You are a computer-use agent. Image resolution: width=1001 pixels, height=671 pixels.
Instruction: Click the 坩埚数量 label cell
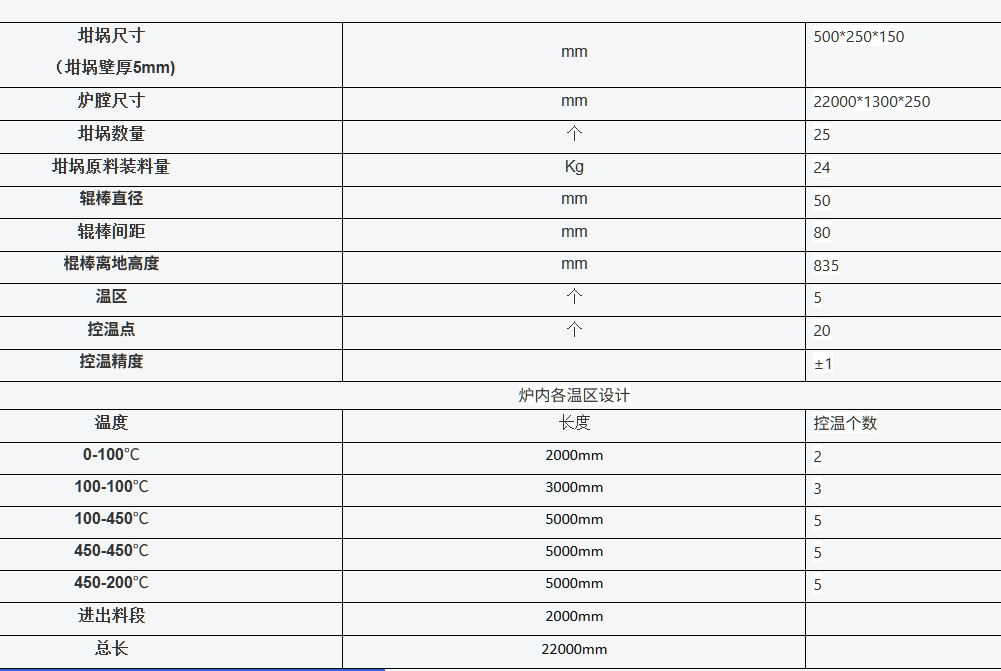111,134
